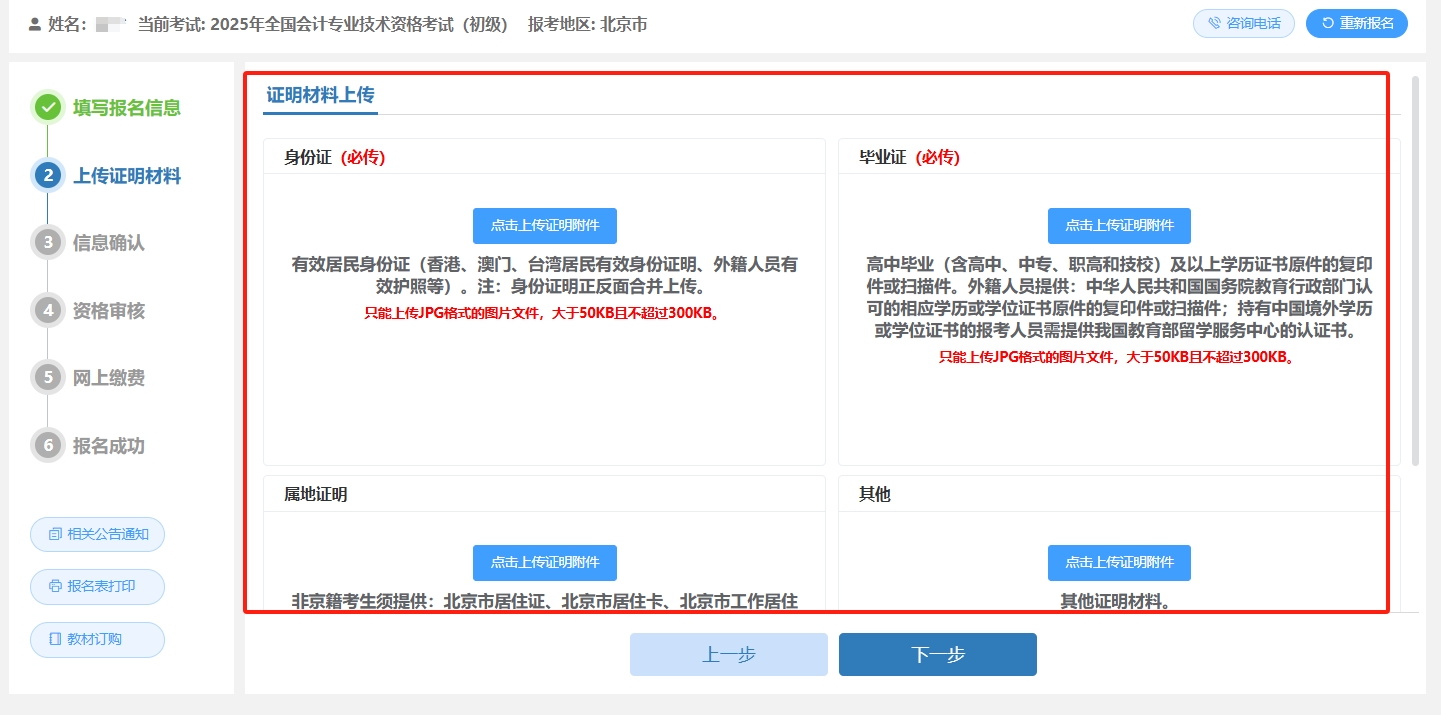Viewport: 1441px width, 715px height.
Task: Select step 6 icon 报名成功
Action: (48, 446)
